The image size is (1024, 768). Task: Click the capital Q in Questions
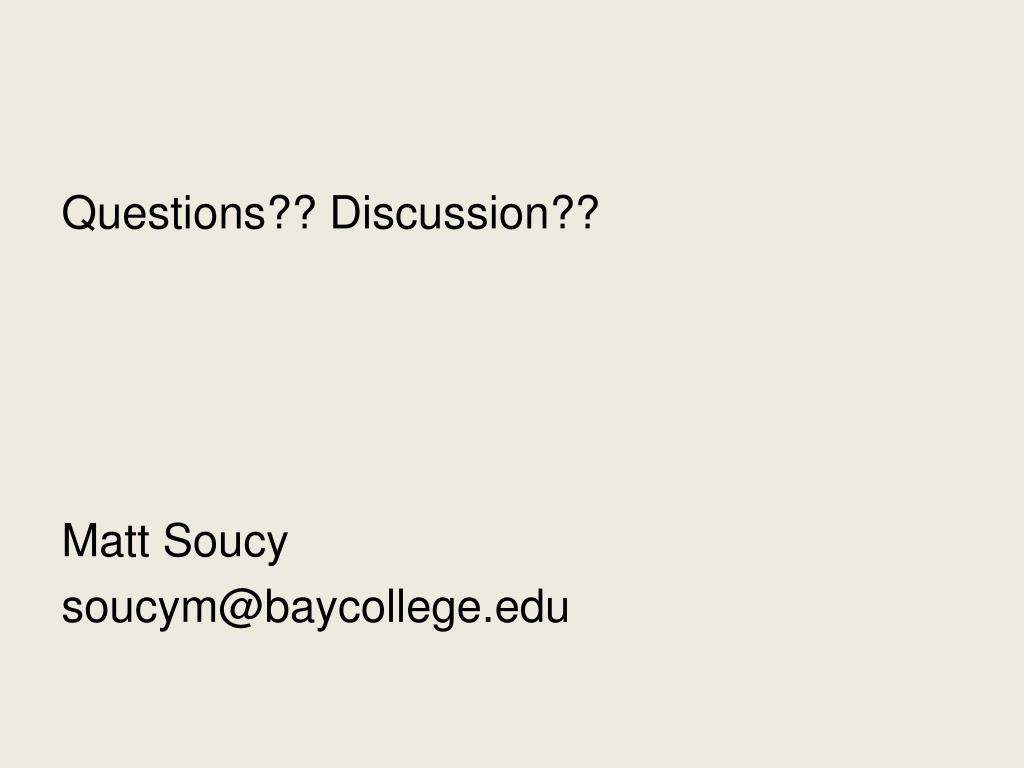click(80, 213)
